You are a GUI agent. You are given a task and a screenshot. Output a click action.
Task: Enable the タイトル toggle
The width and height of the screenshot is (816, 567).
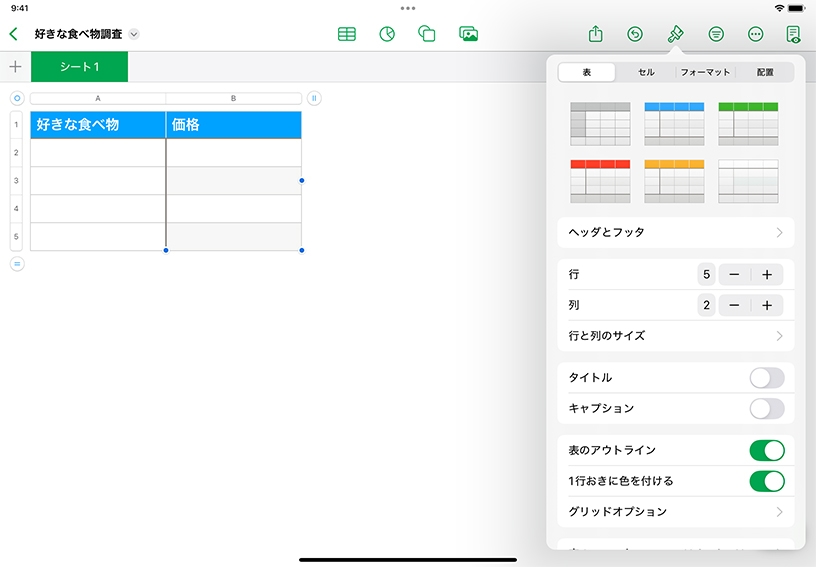click(x=766, y=378)
